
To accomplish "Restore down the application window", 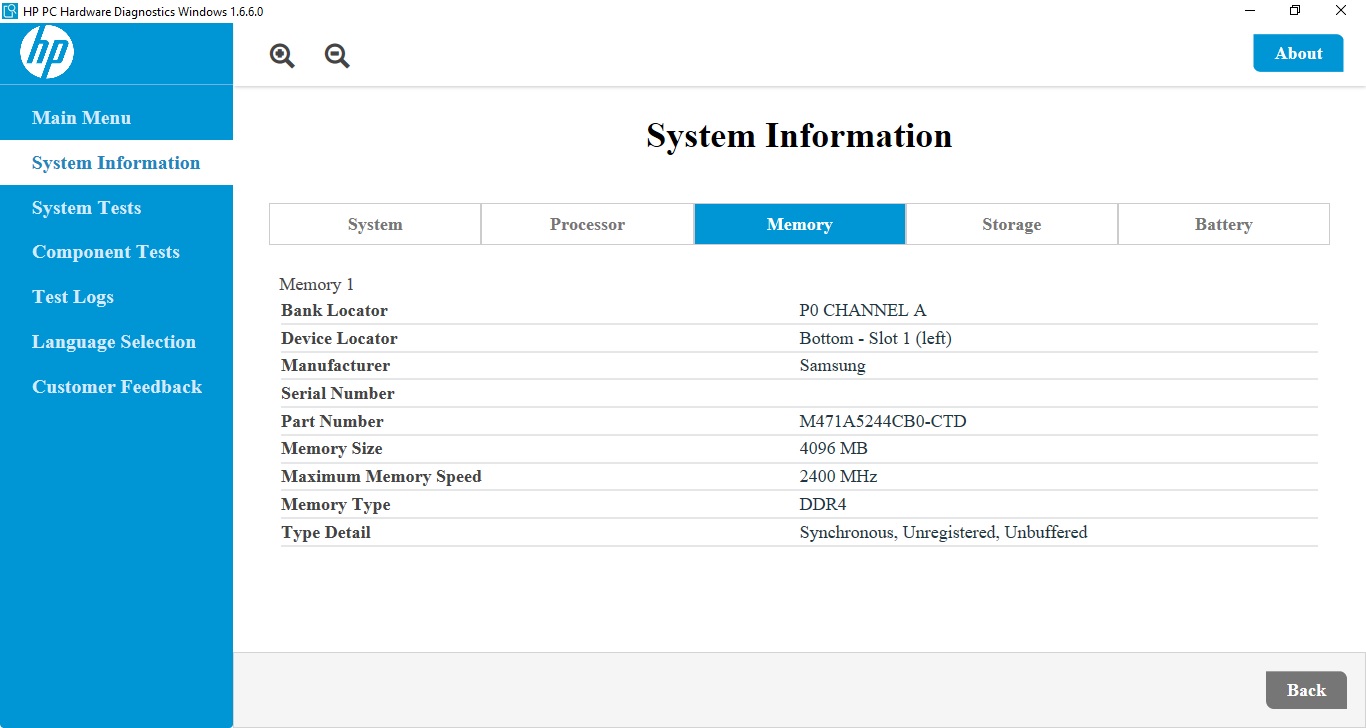I will click(1295, 10).
